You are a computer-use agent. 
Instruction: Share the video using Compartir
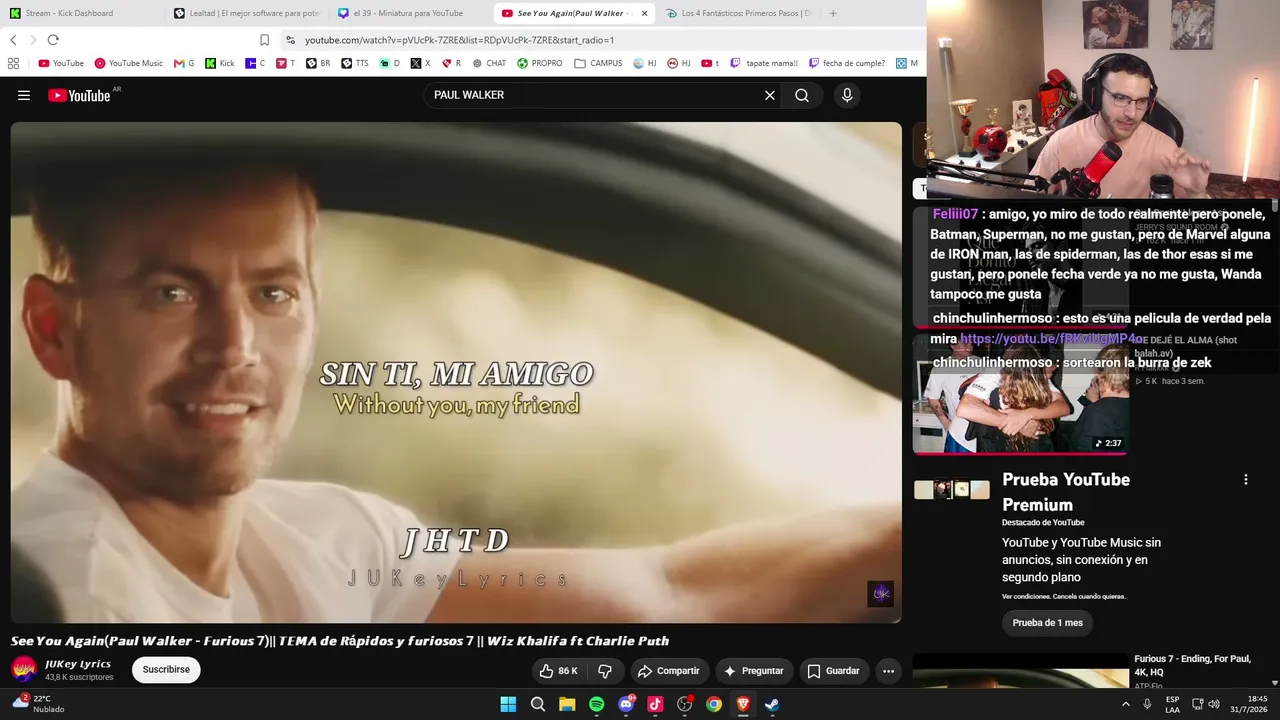click(x=668, y=671)
